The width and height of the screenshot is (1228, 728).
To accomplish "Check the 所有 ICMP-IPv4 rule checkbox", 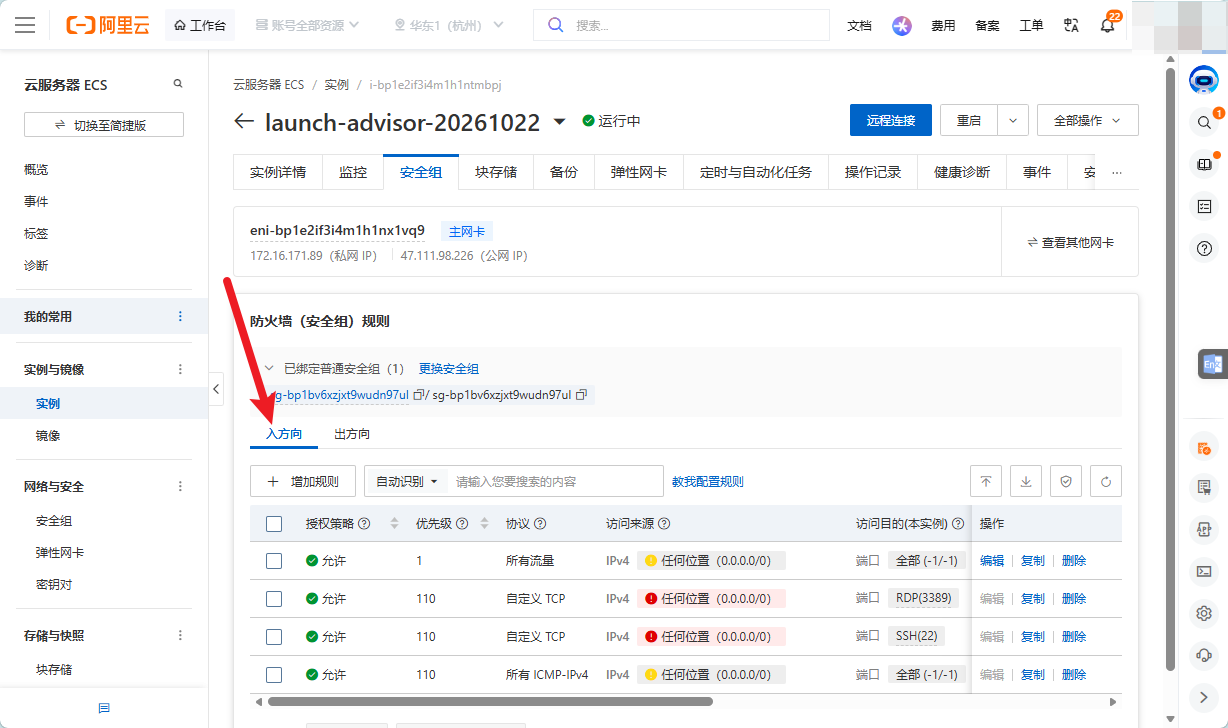I will [274, 675].
